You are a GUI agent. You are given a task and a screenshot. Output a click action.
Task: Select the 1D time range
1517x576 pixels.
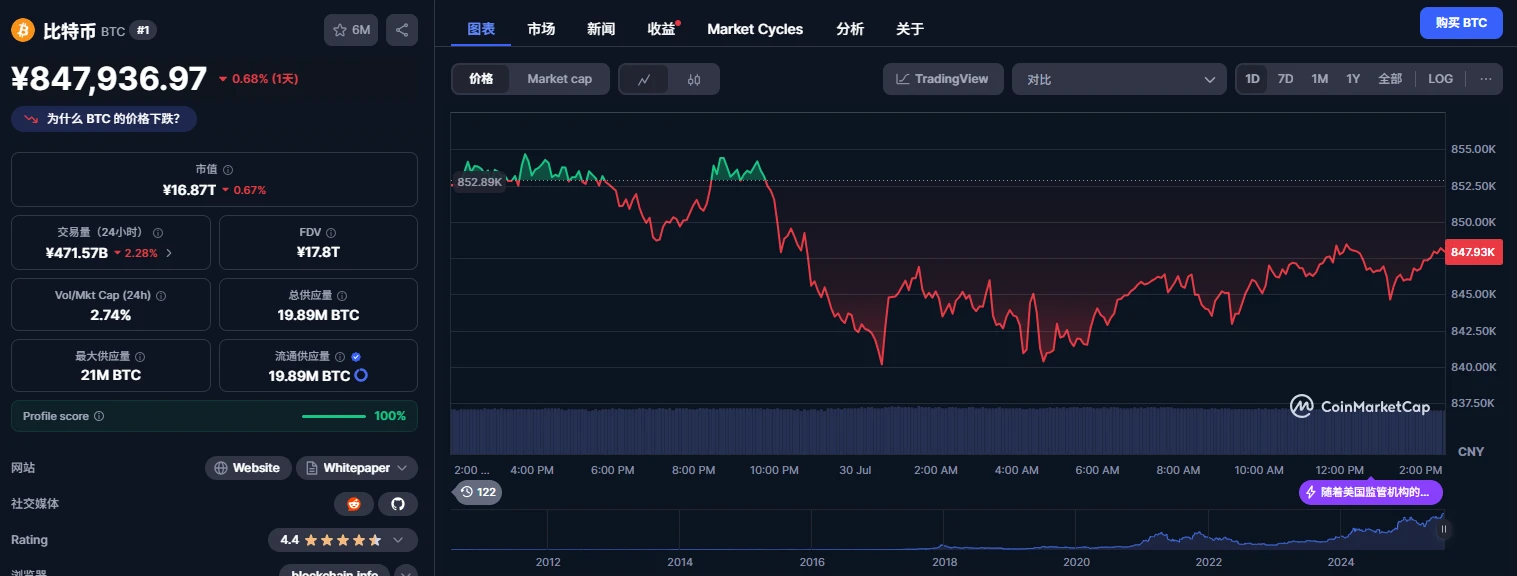(1252, 79)
